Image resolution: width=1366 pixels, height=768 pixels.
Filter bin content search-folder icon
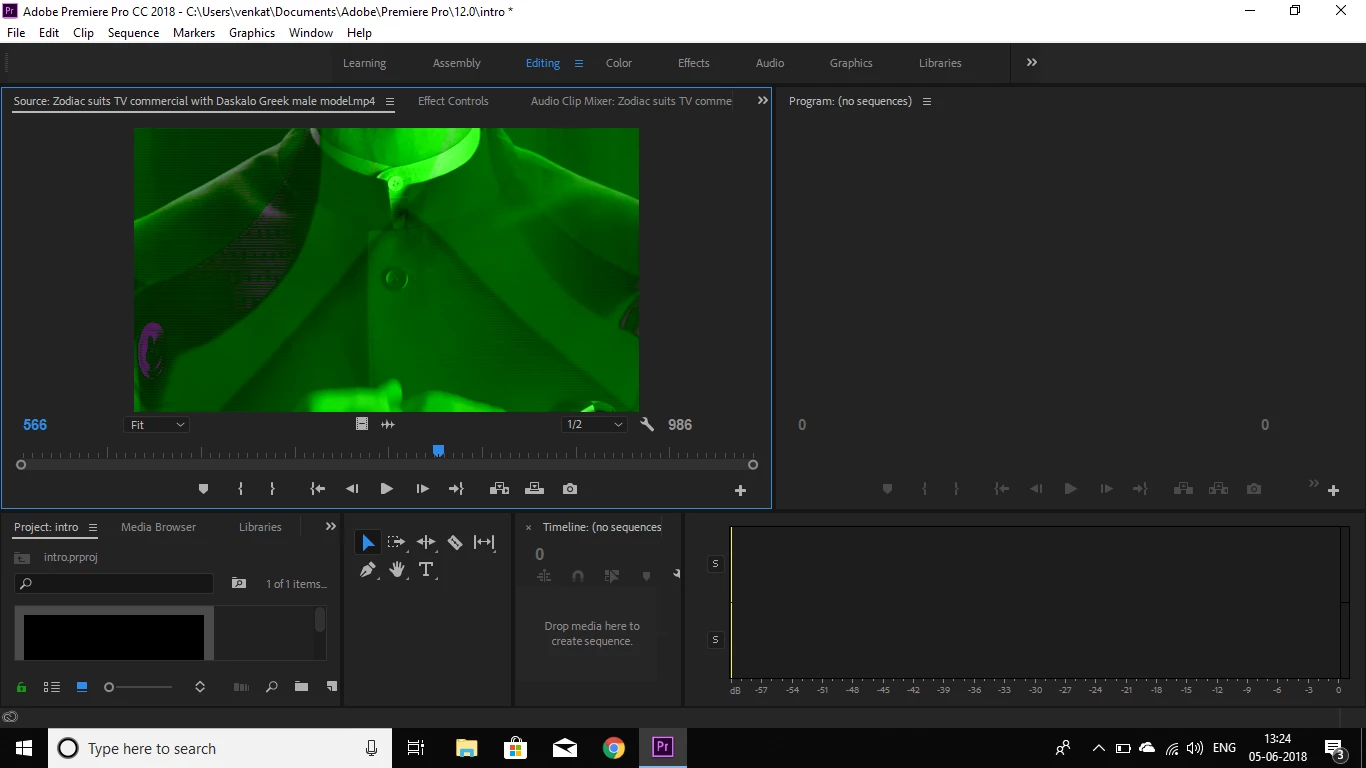239,583
